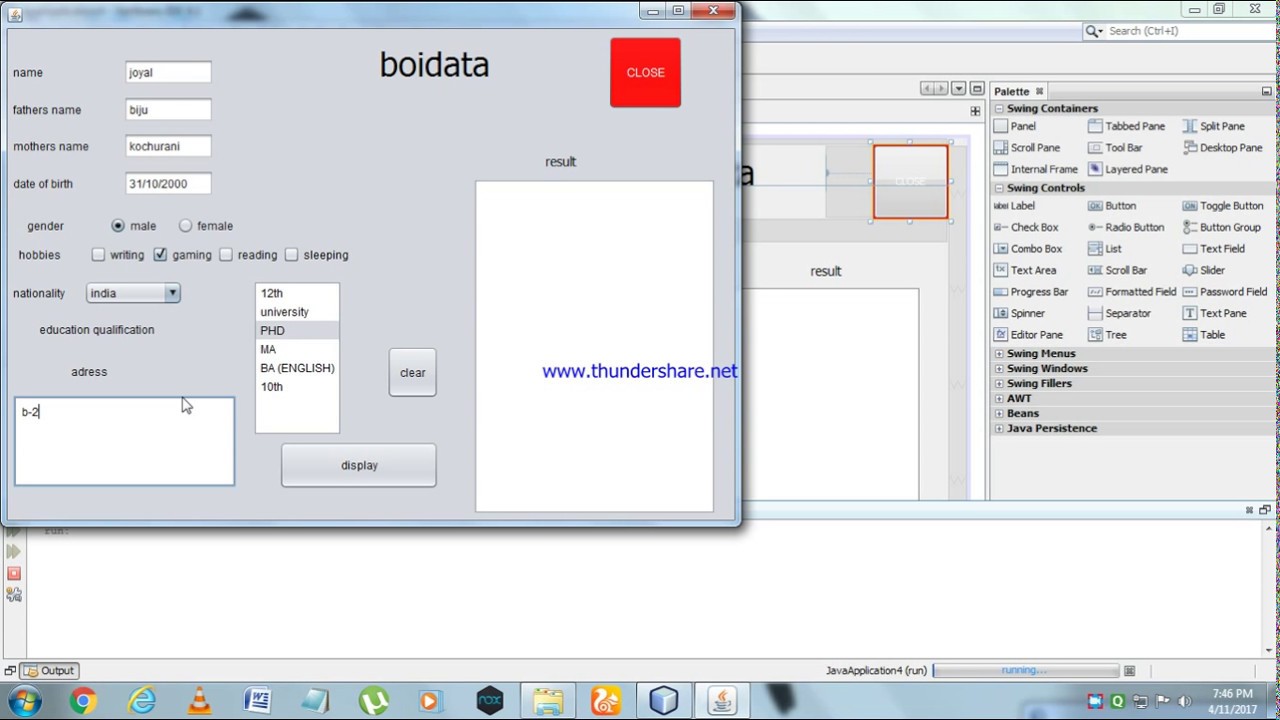Choose the Scroll Pane palette item
Image resolution: width=1280 pixels, height=720 pixels.
(1028, 147)
